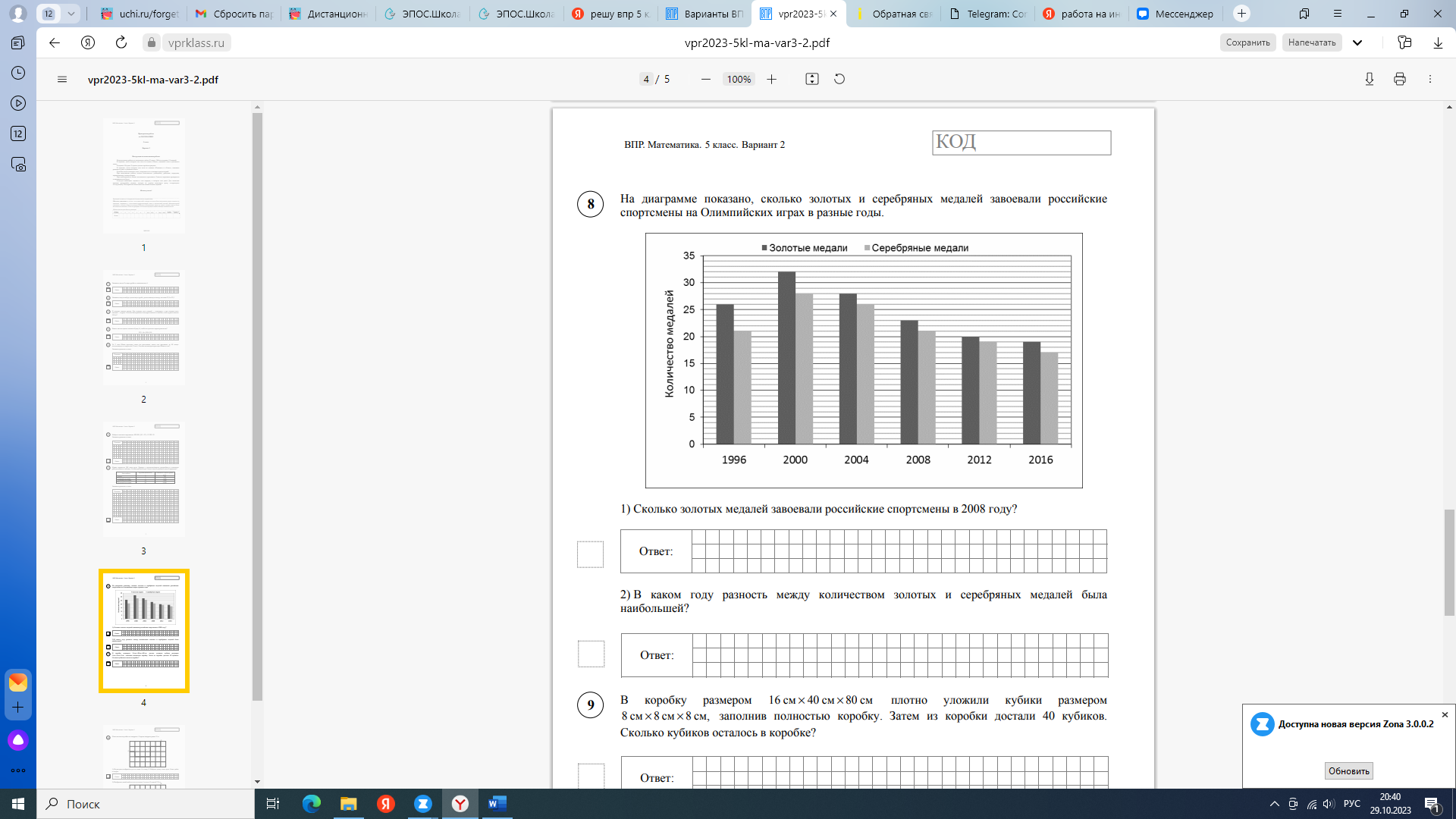1456x819 pixels.
Task: Click the Сохранить button
Action: pos(1247,42)
